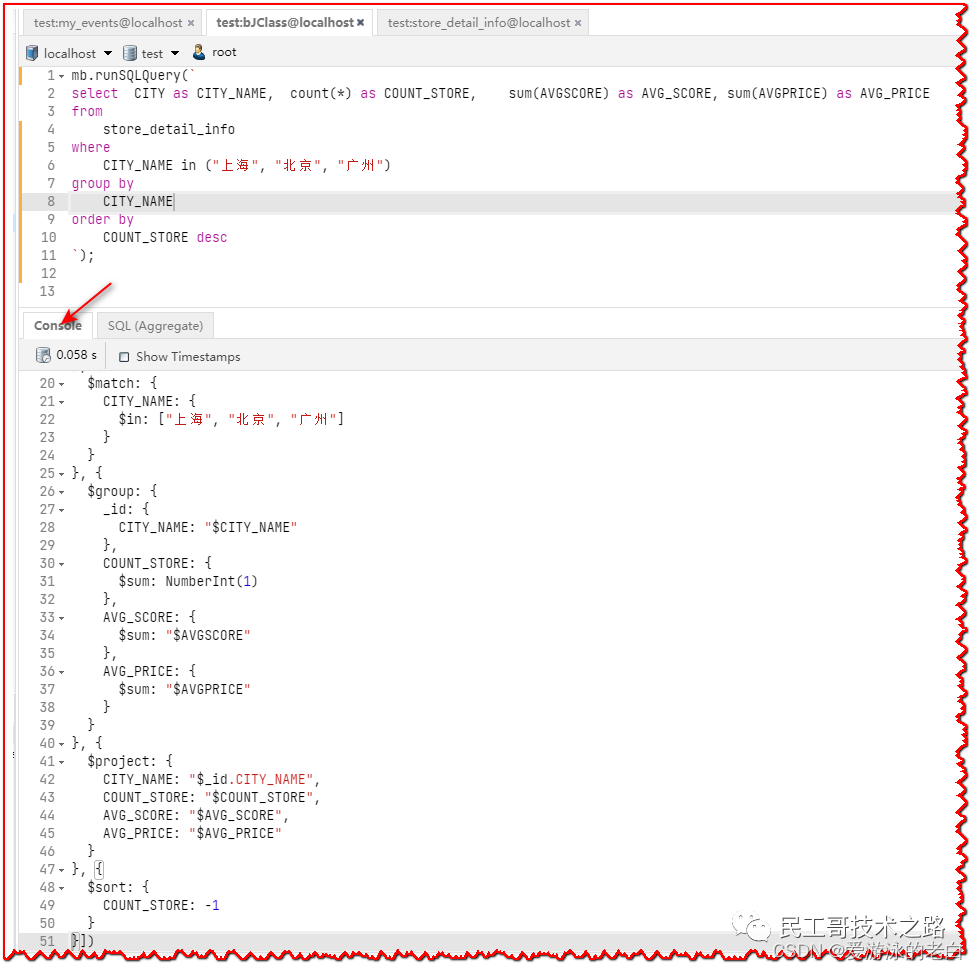Click the root user label
Image resolution: width=977 pixels, height=970 pixels.
pos(224,52)
